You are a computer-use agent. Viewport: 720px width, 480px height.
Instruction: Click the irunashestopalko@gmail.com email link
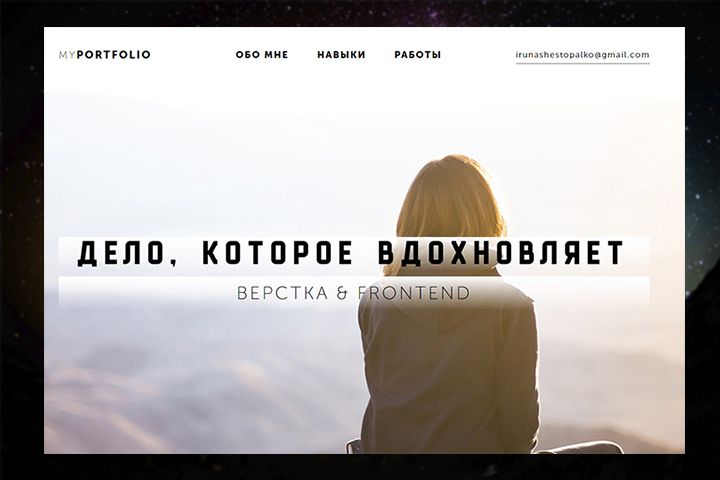pyautogui.click(x=582, y=55)
